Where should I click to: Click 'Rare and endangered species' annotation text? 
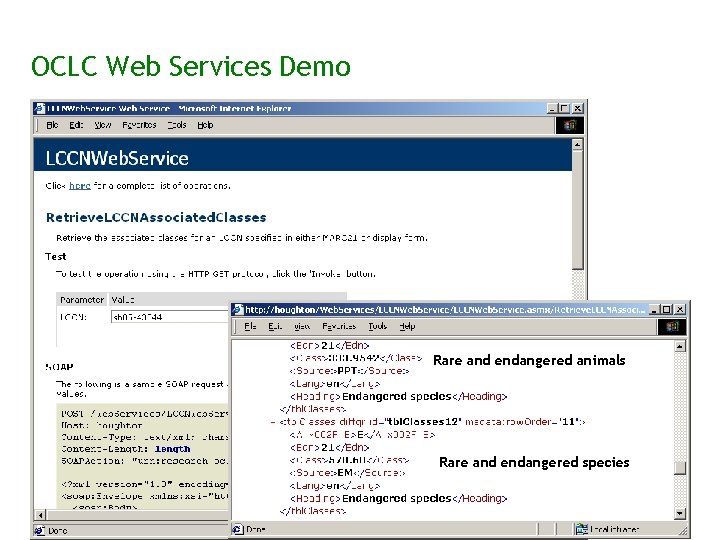pyautogui.click(x=534, y=462)
